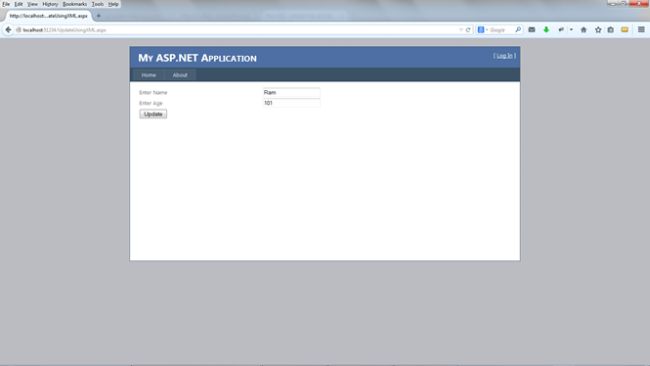Open the URL history dropdown arrow
Viewport: 650px width, 366px height.
[461, 30]
